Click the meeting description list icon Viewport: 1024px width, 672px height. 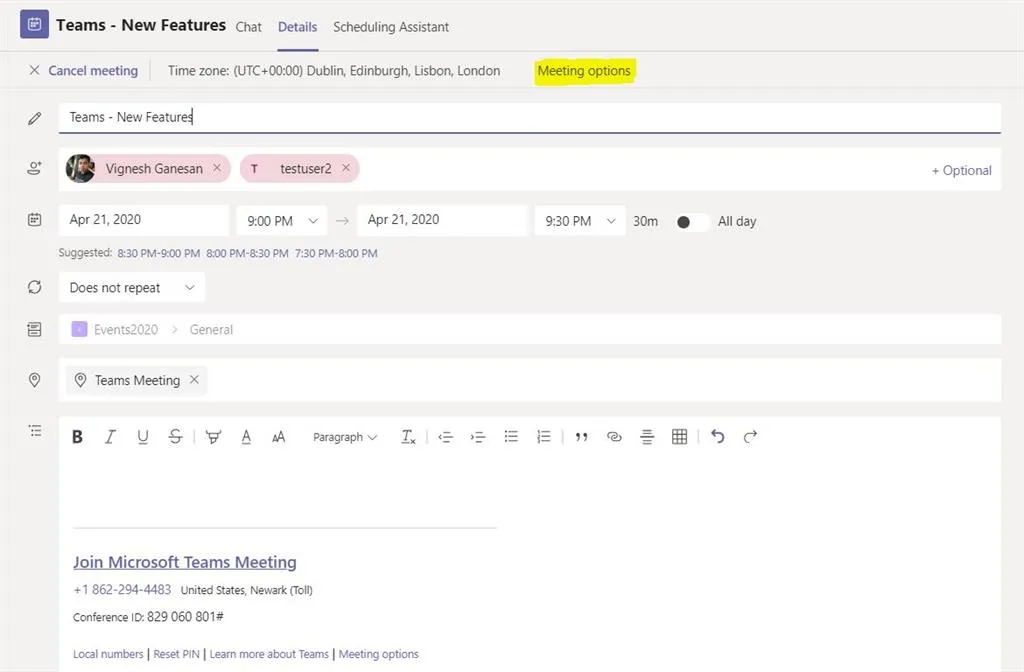pyautogui.click(x=35, y=431)
